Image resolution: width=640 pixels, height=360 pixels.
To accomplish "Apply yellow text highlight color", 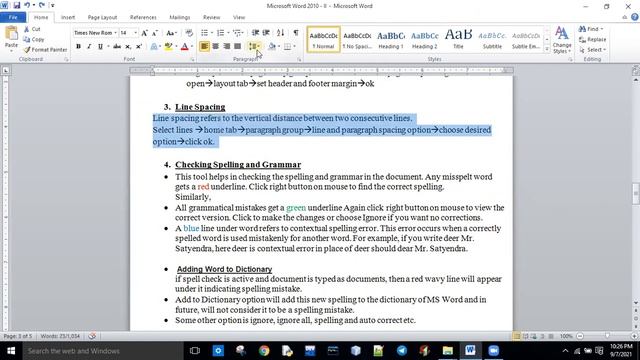I will click(168, 47).
